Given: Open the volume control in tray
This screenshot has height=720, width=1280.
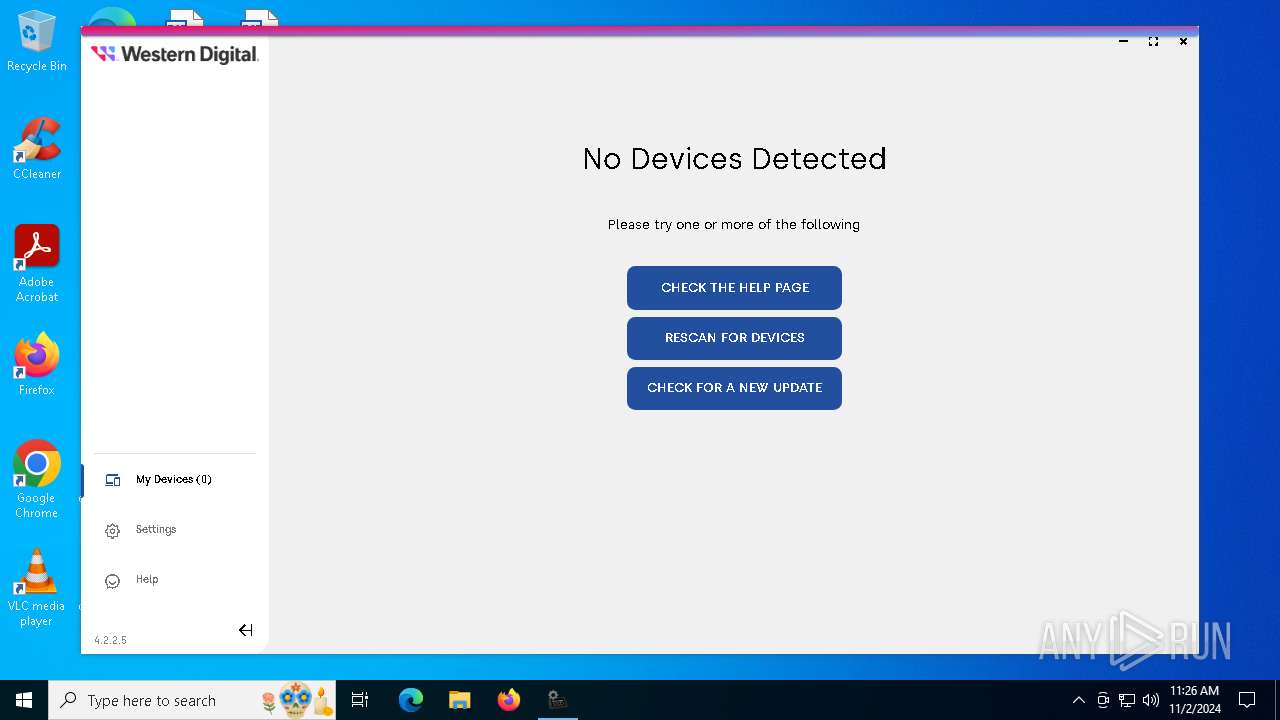Looking at the screenshot, I should [x=1151, y=700].
